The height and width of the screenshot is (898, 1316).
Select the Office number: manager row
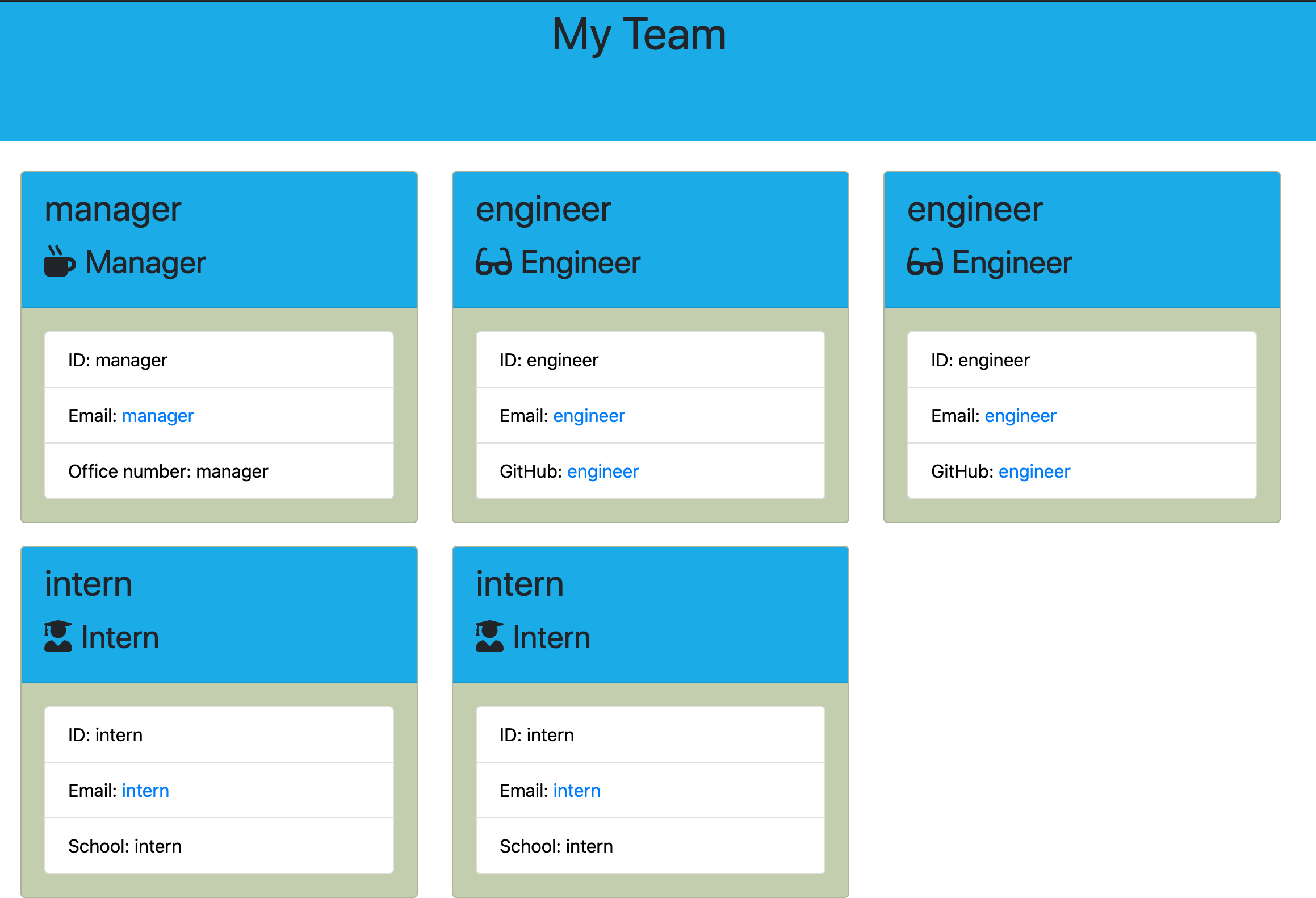pyautogui.click(x=219, y=471)
